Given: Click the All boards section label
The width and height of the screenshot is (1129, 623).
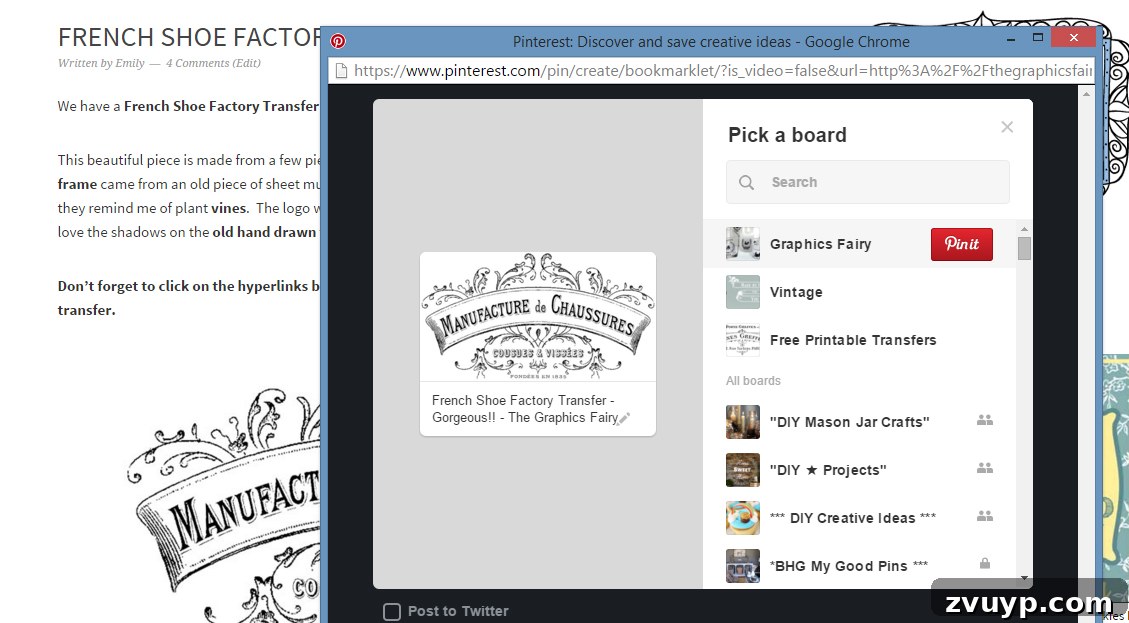Looking at the screenshot, I should [753, 381].
